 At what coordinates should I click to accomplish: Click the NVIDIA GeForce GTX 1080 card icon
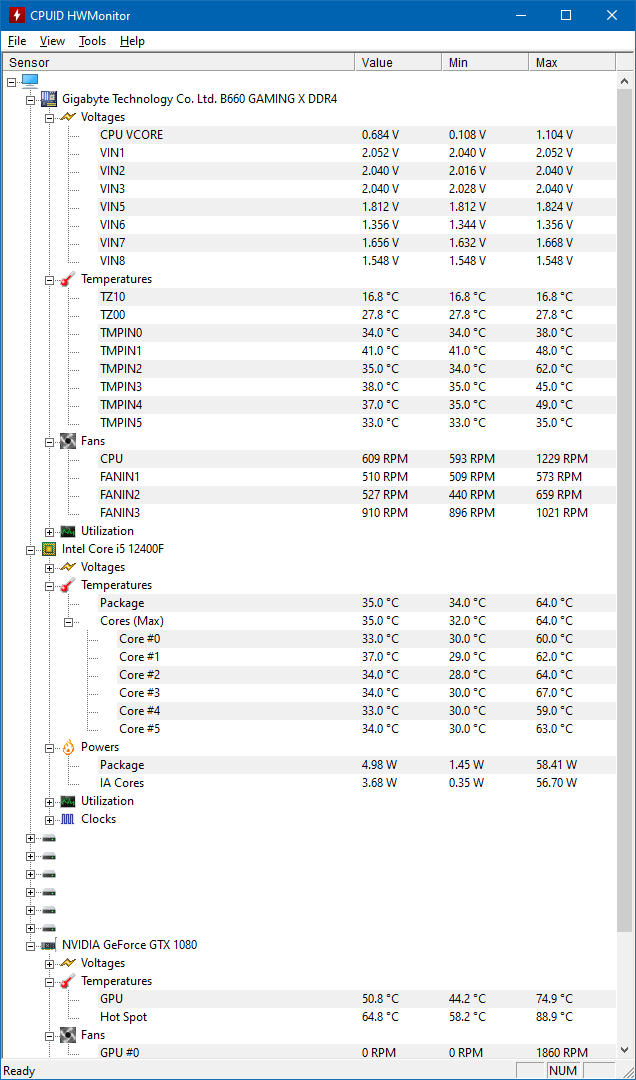(48, 945)
